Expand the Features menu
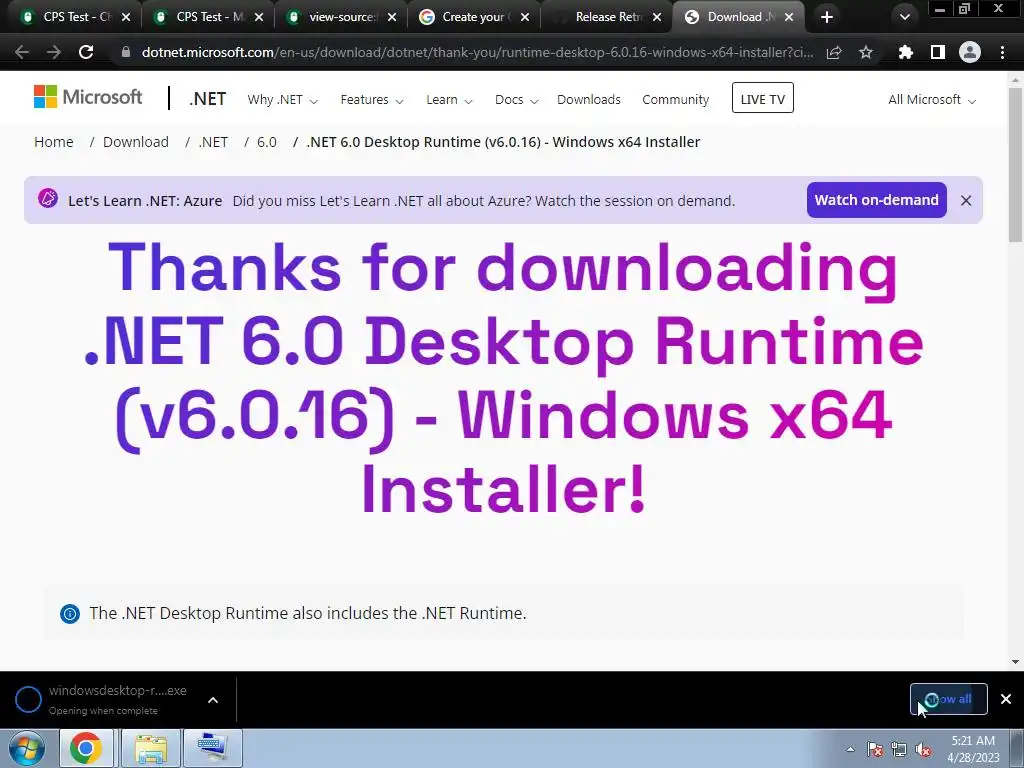This screenshot has width=1024, height=768. [x=372, y=100]
